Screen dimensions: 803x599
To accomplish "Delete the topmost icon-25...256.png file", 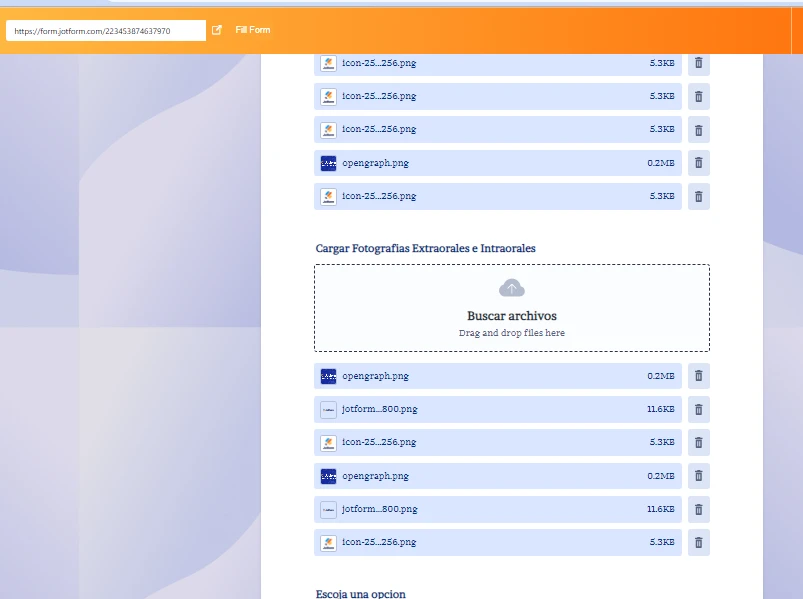I will coord(698,63).
